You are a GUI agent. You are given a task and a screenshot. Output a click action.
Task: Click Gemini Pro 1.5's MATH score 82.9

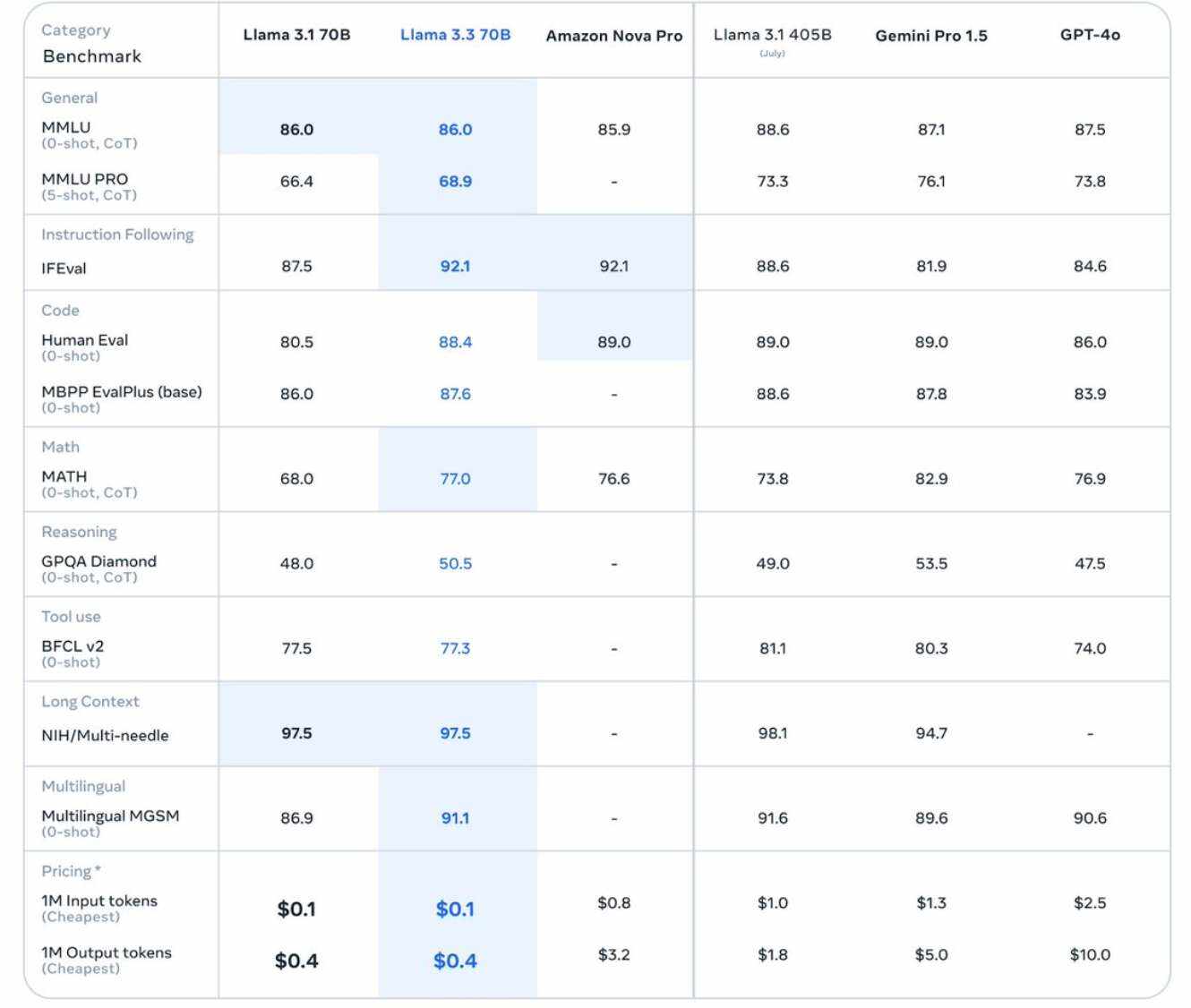pos(930,479)
